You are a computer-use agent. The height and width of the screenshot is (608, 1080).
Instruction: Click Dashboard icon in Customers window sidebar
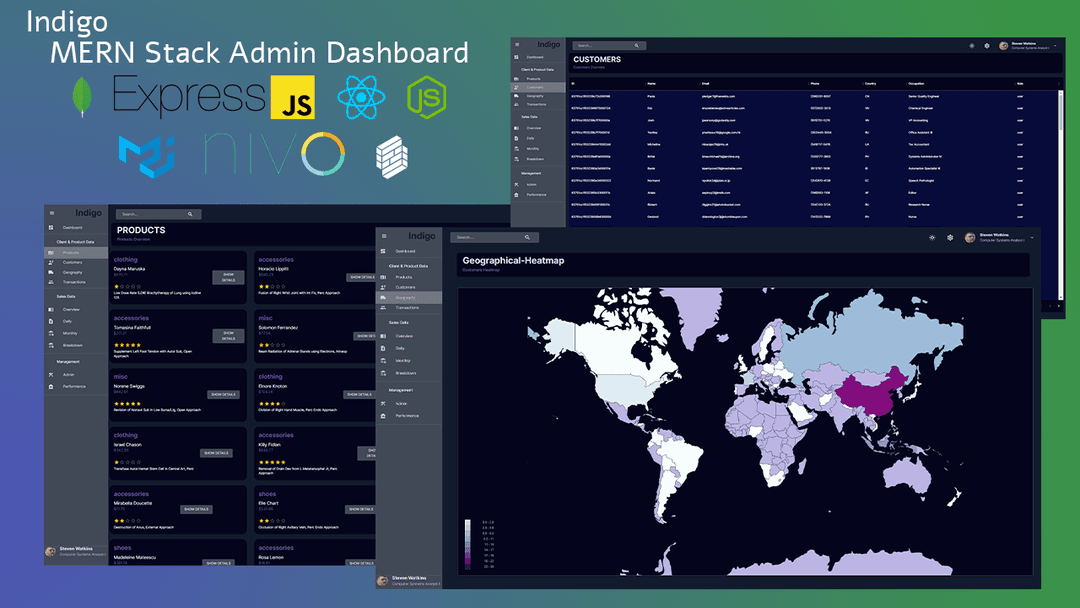coord(517,57)
